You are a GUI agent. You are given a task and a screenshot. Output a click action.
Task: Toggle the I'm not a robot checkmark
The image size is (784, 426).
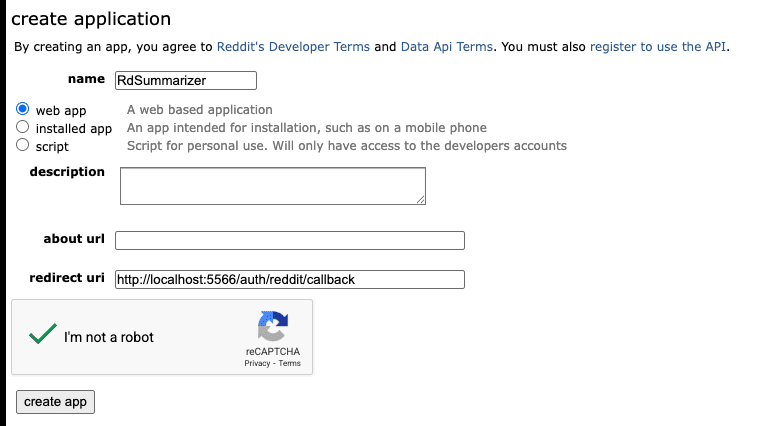43,334
